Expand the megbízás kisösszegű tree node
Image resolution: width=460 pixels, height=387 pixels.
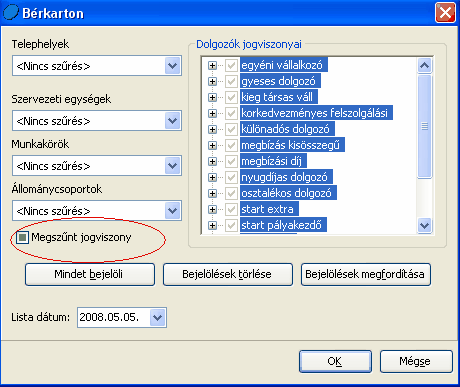point(212,145)
